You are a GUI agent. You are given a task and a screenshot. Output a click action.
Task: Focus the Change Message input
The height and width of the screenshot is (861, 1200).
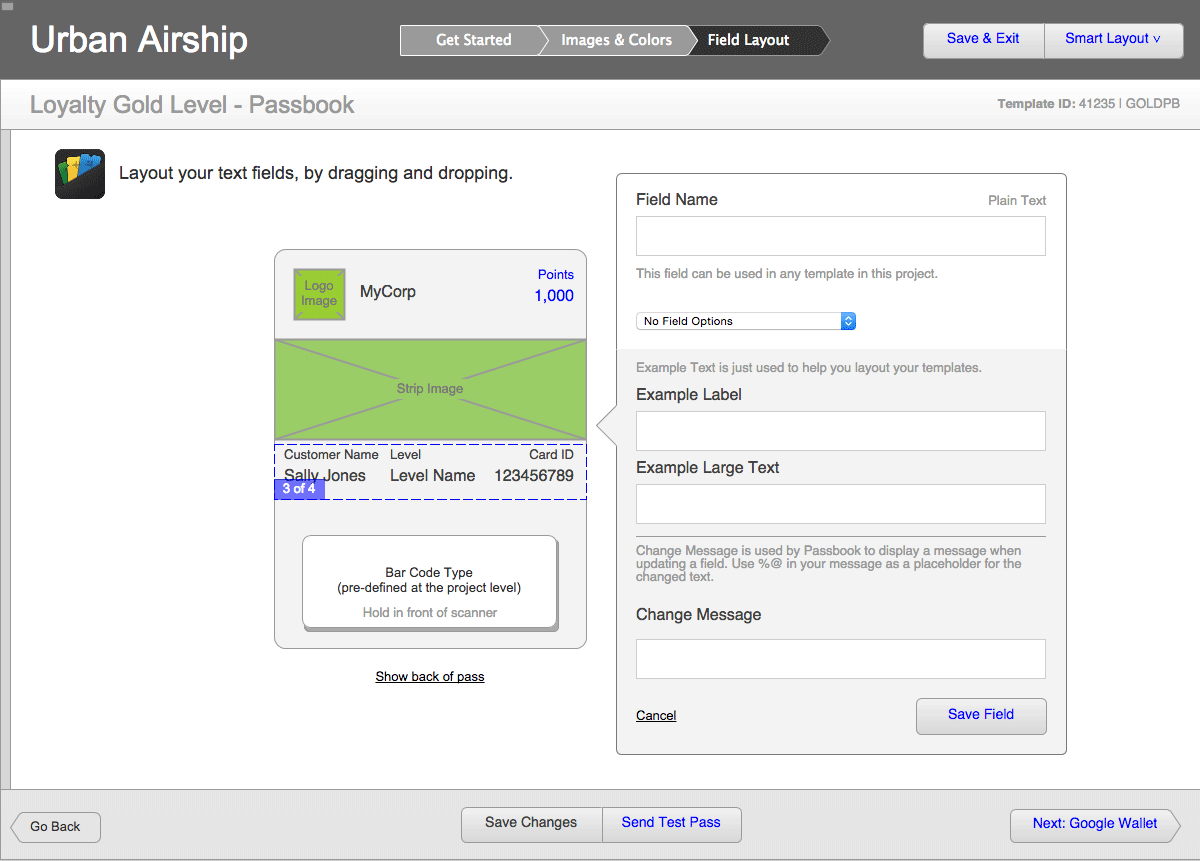coord(841,659)
